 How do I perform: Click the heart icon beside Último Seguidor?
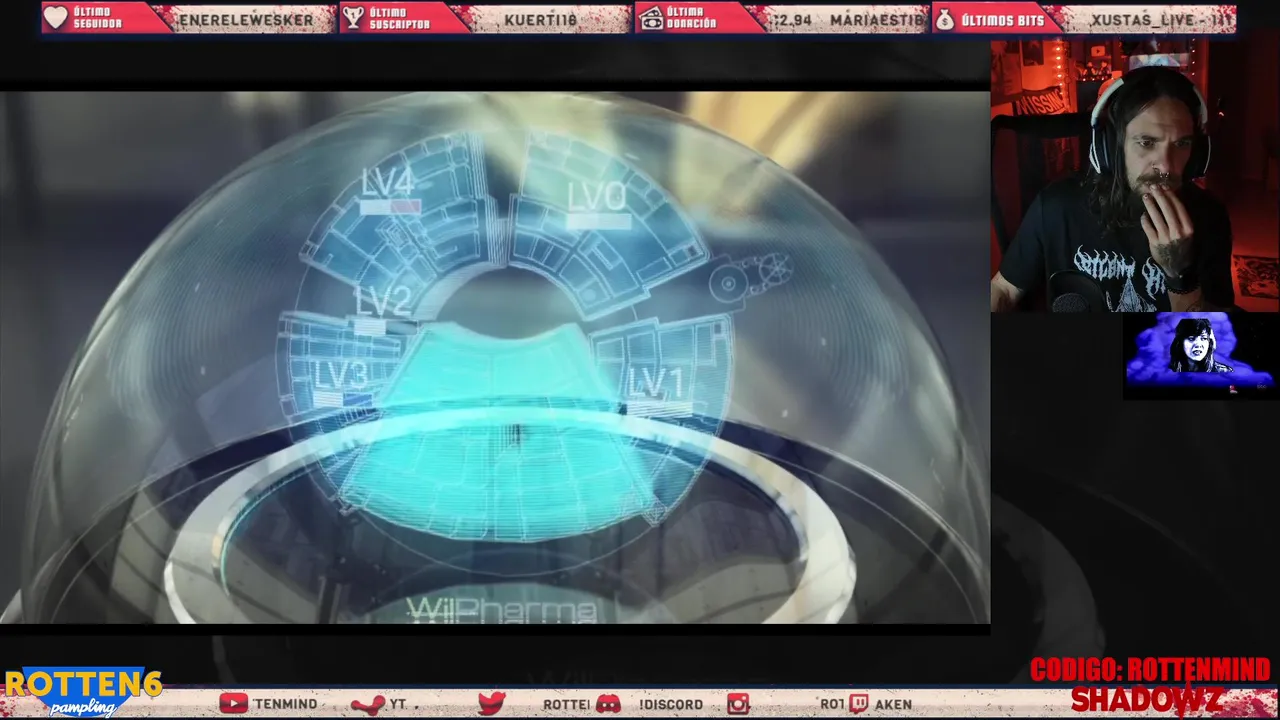[x=56, y=18]
